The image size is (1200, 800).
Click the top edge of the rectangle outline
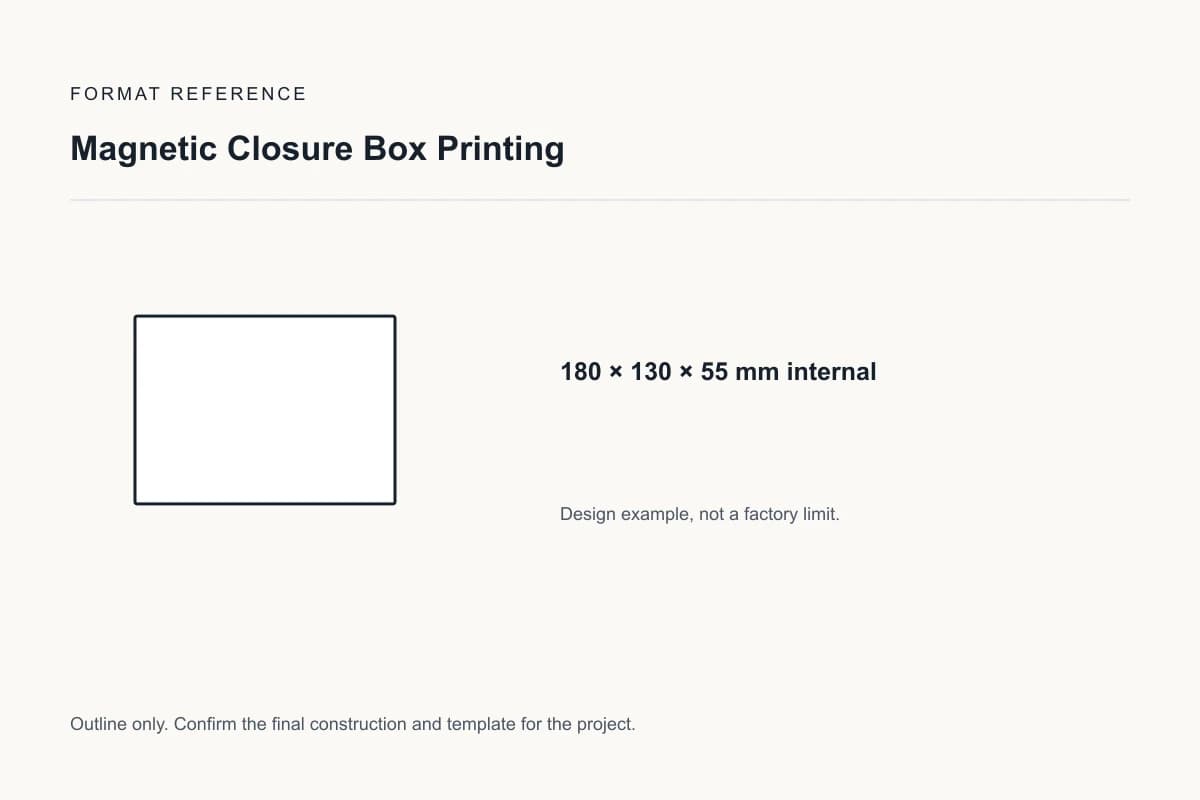(x=265, y=316)
